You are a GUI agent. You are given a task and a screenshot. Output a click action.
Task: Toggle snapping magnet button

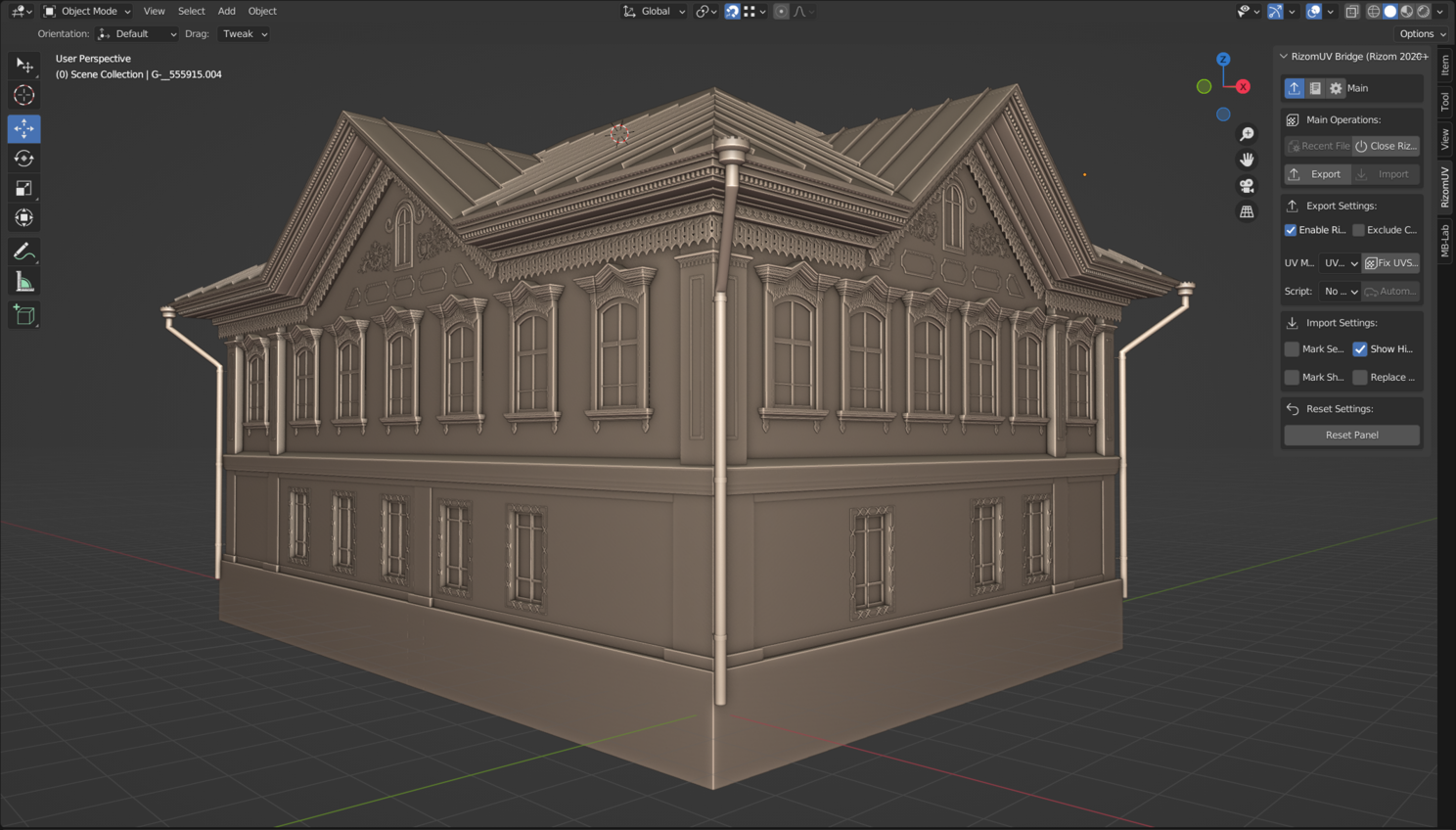coord(732,12)
